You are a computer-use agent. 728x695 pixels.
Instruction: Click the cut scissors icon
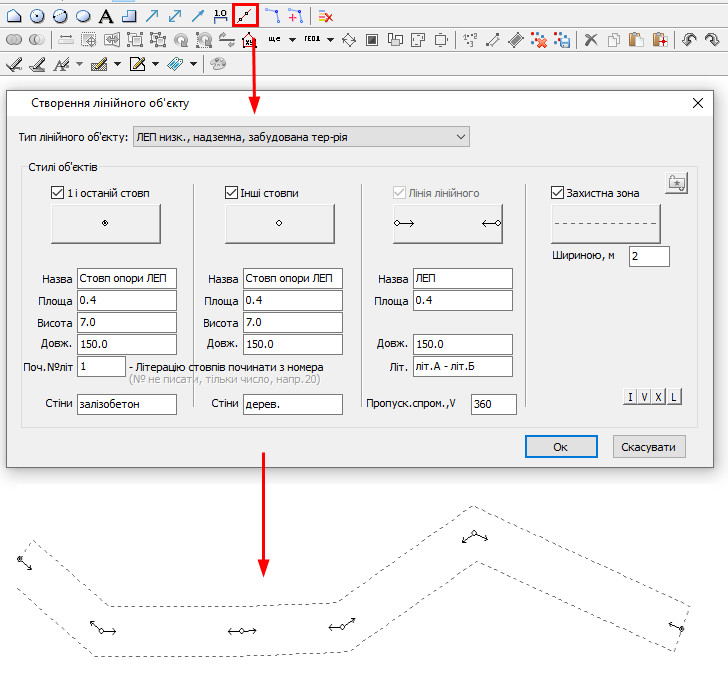pos(591,40)
